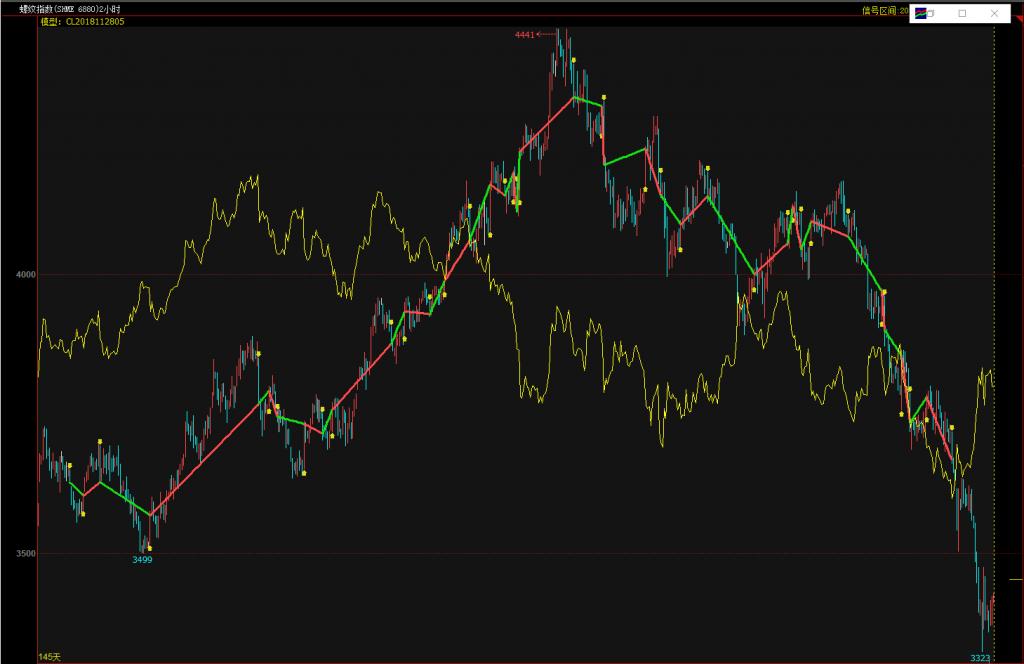Maximize the small floating window
The image size is (1024, 664).
[x=962, y=13]
